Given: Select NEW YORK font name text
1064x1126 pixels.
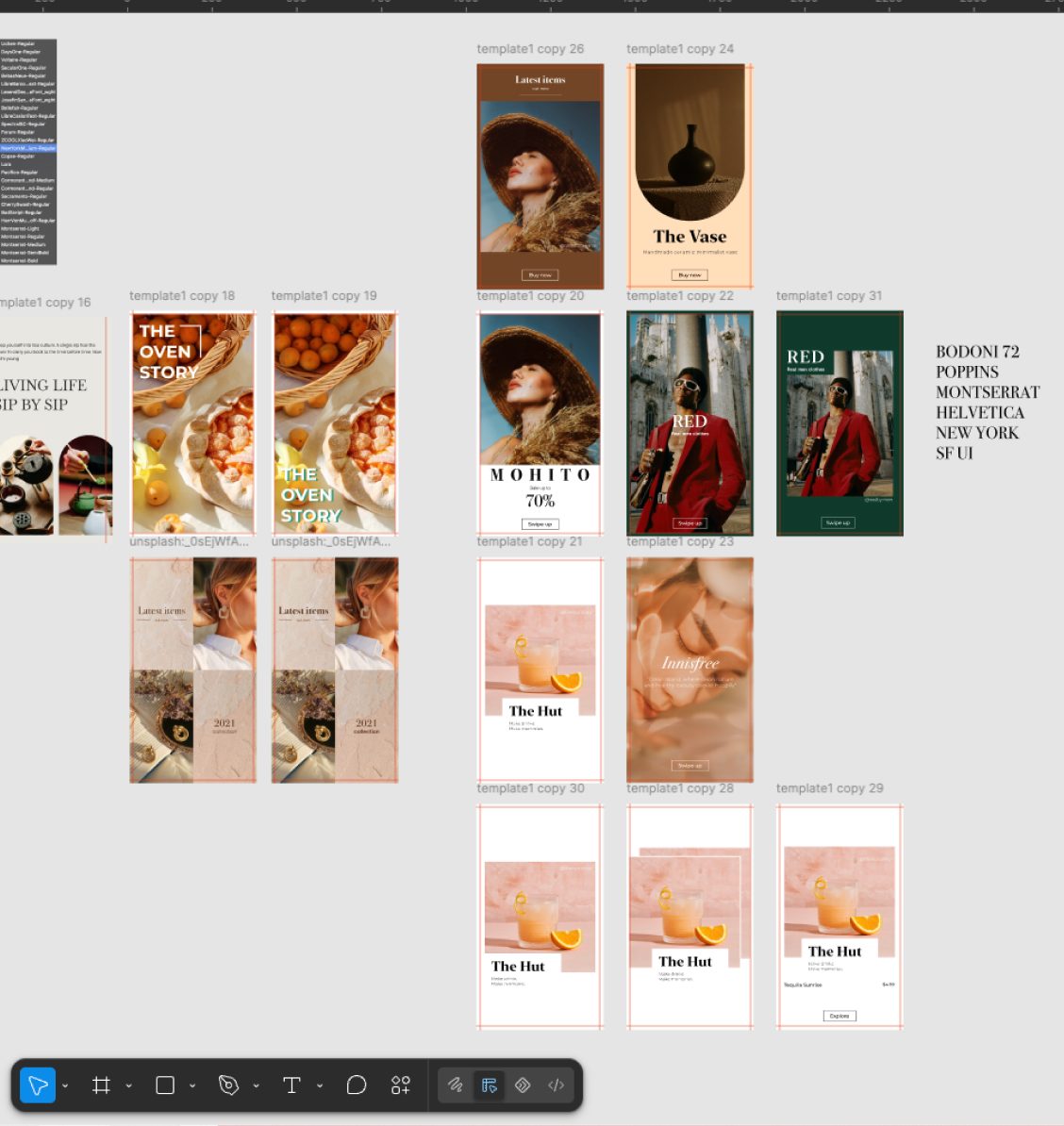Looking at the screenshot, I should tap(977, 432).
